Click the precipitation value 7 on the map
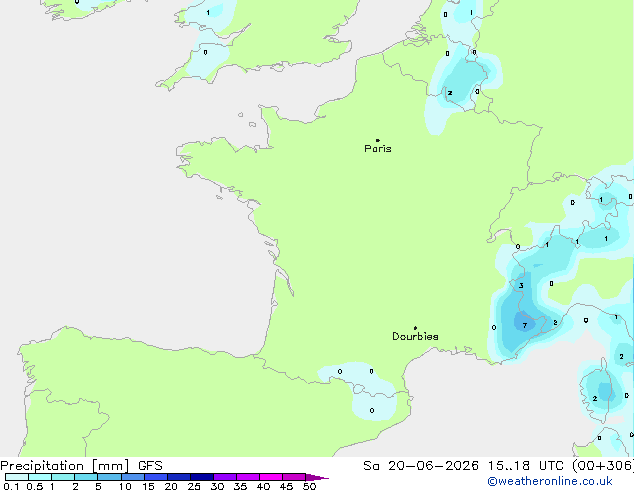This screenshot has height=490, width=634. pyautogui.click(x=525, y=325)
